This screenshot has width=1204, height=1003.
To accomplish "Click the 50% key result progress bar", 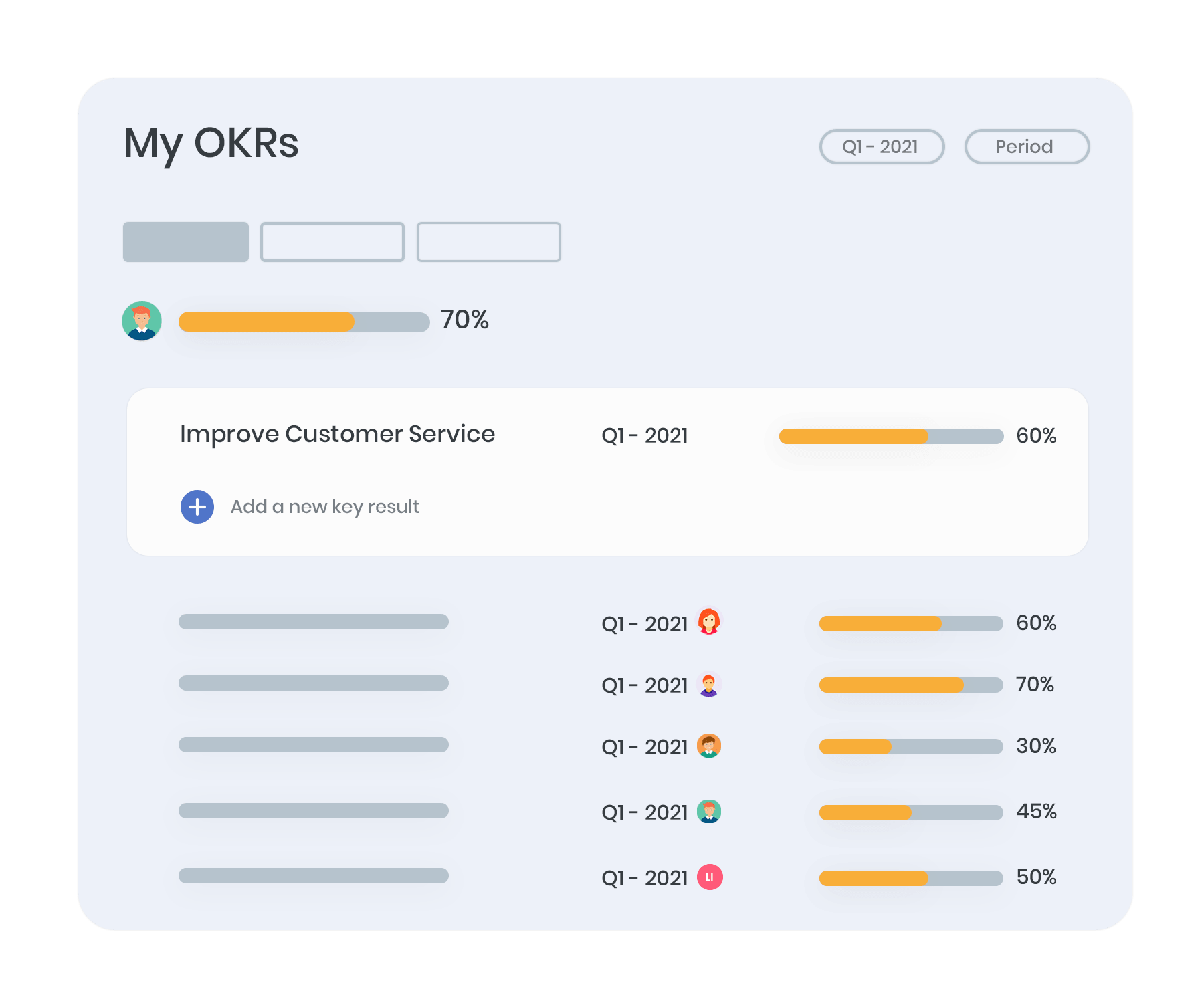I will (911, 878).
